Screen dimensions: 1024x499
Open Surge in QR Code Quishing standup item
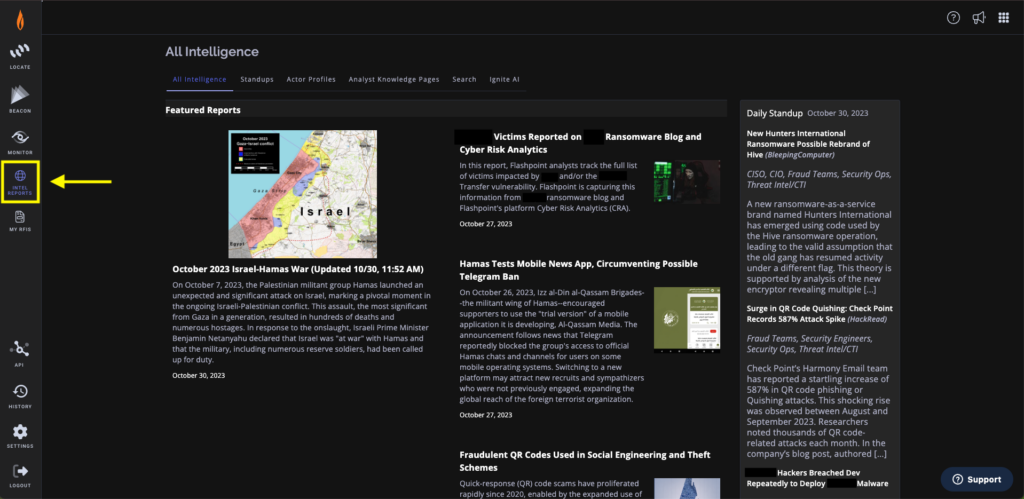click(x=820, y=314)
